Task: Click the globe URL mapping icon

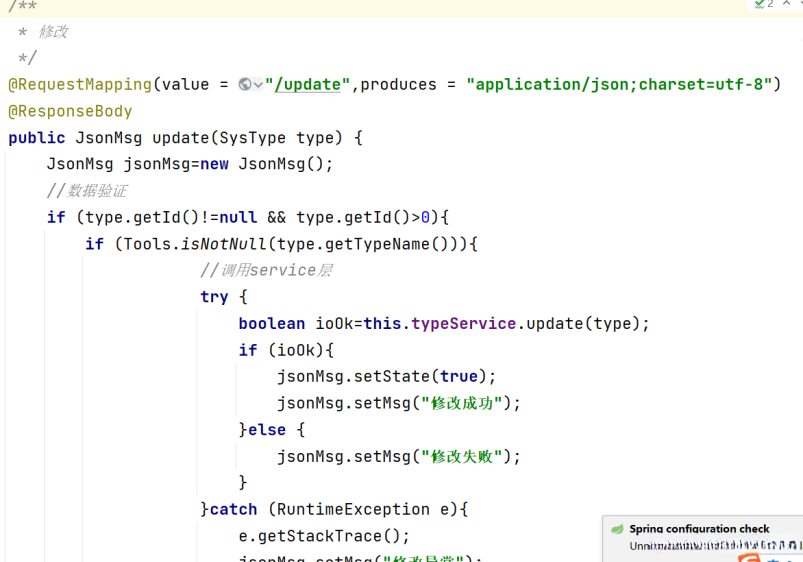Action: pos(245,85)
